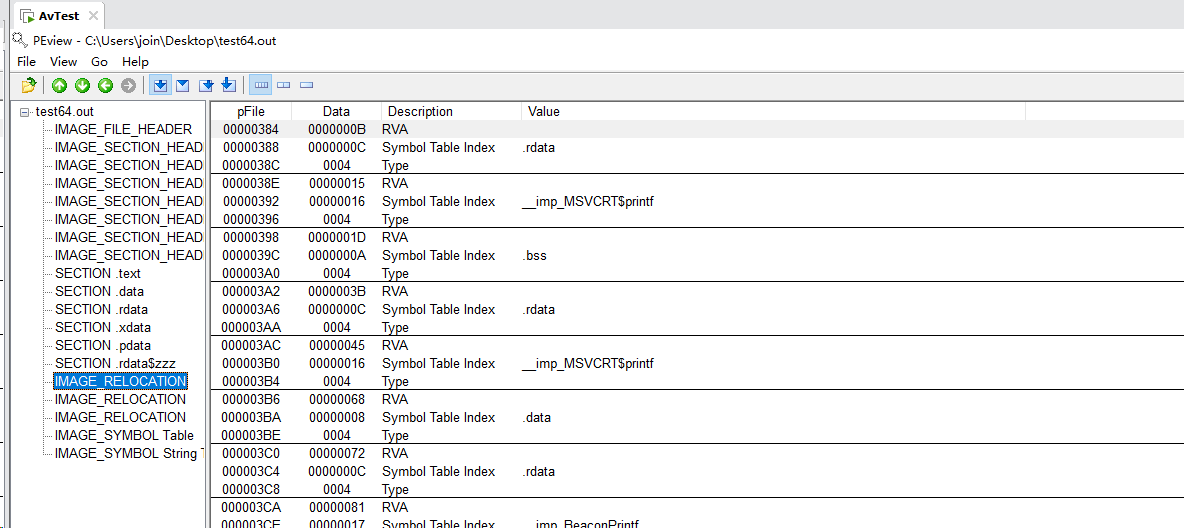Click the Data cell 0000000B

pyautogui.click(x=336, y=129)
